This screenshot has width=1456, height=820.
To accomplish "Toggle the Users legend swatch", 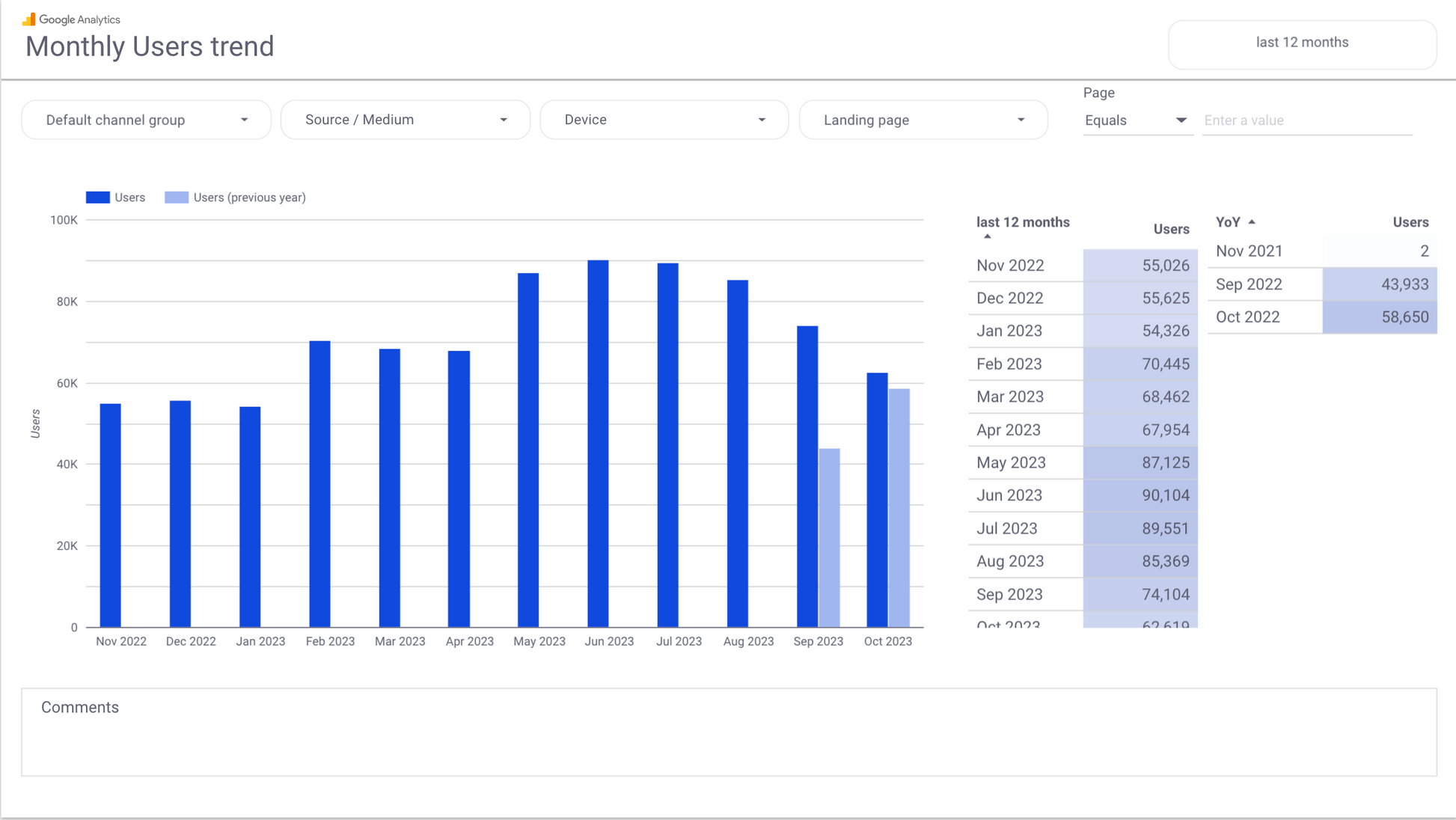I will [98, 198].
